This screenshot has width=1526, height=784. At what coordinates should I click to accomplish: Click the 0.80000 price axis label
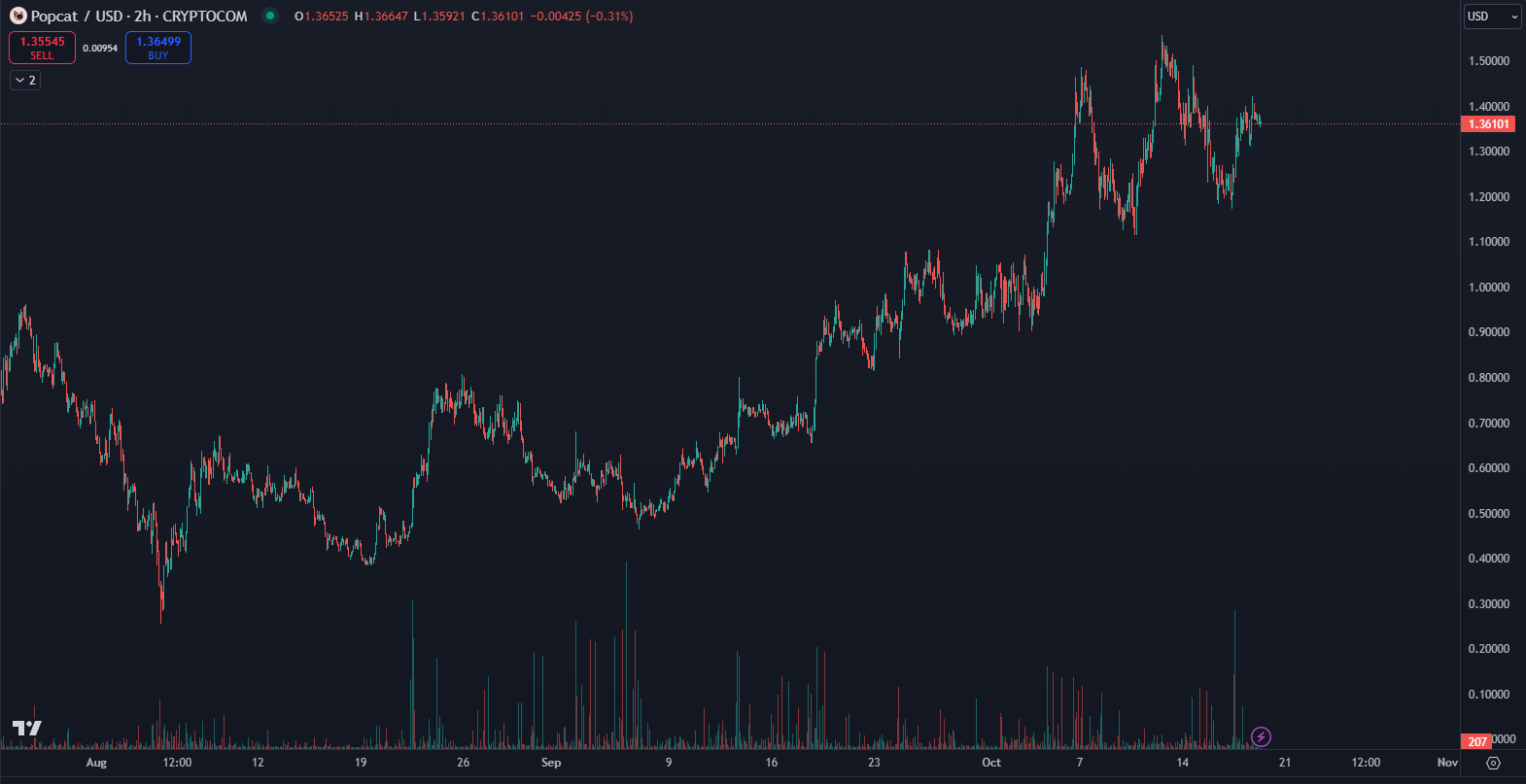1489,378
